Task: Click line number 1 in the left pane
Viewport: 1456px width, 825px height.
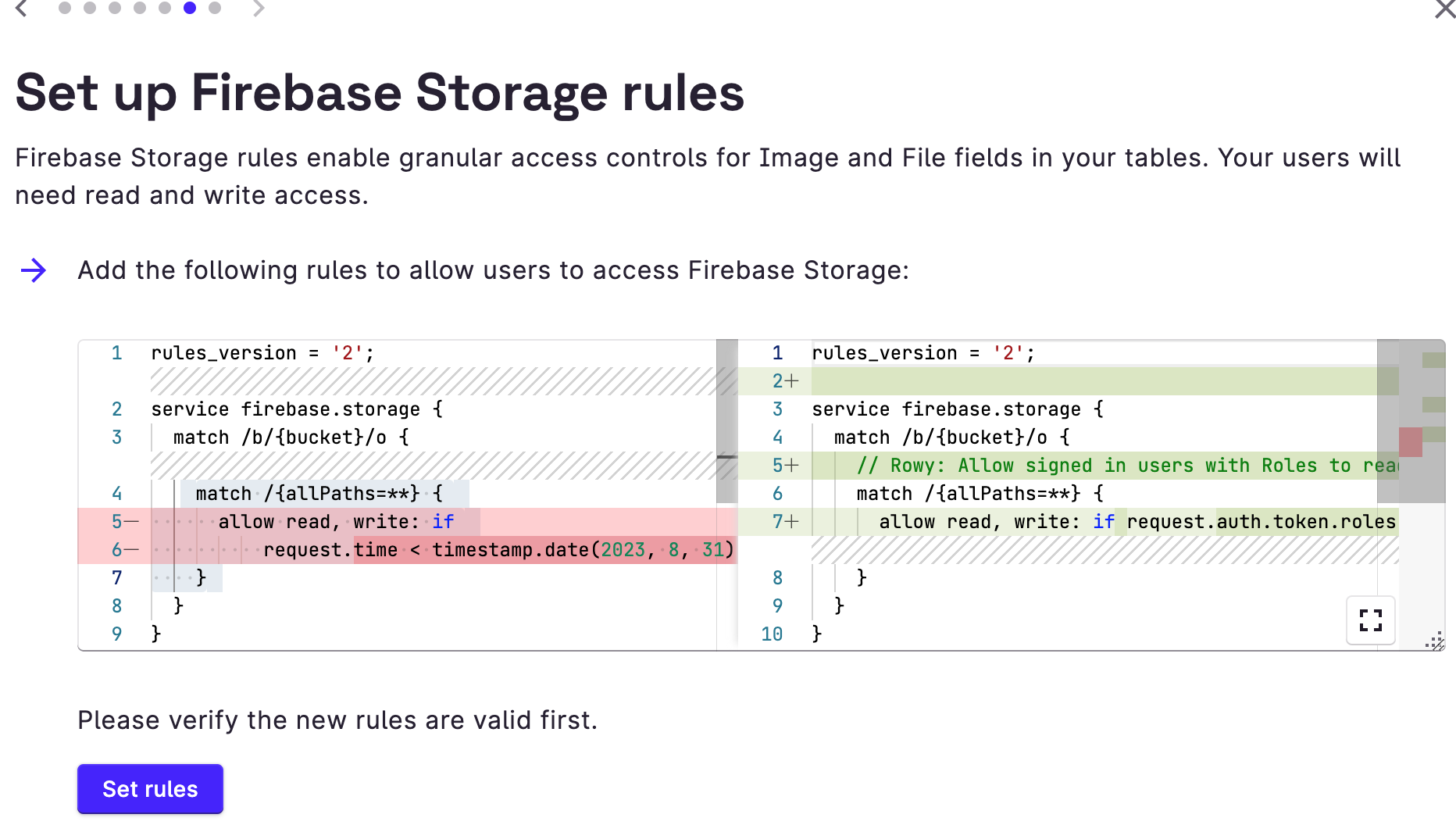Action: pyautogui.click(x=116, y=352)
